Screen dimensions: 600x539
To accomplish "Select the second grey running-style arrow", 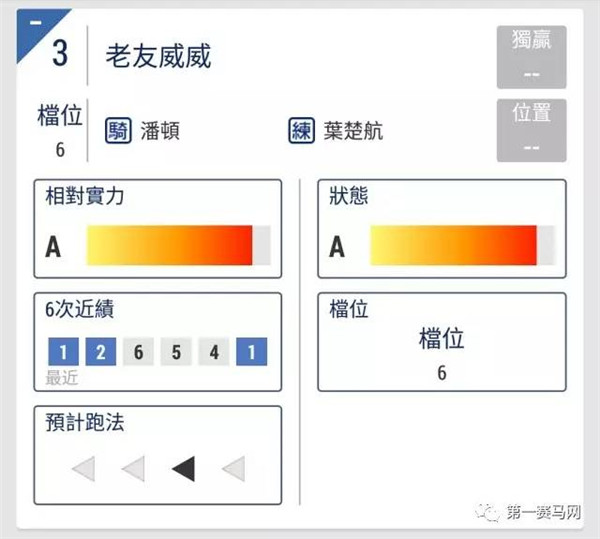I will click(x=133, y=469).
